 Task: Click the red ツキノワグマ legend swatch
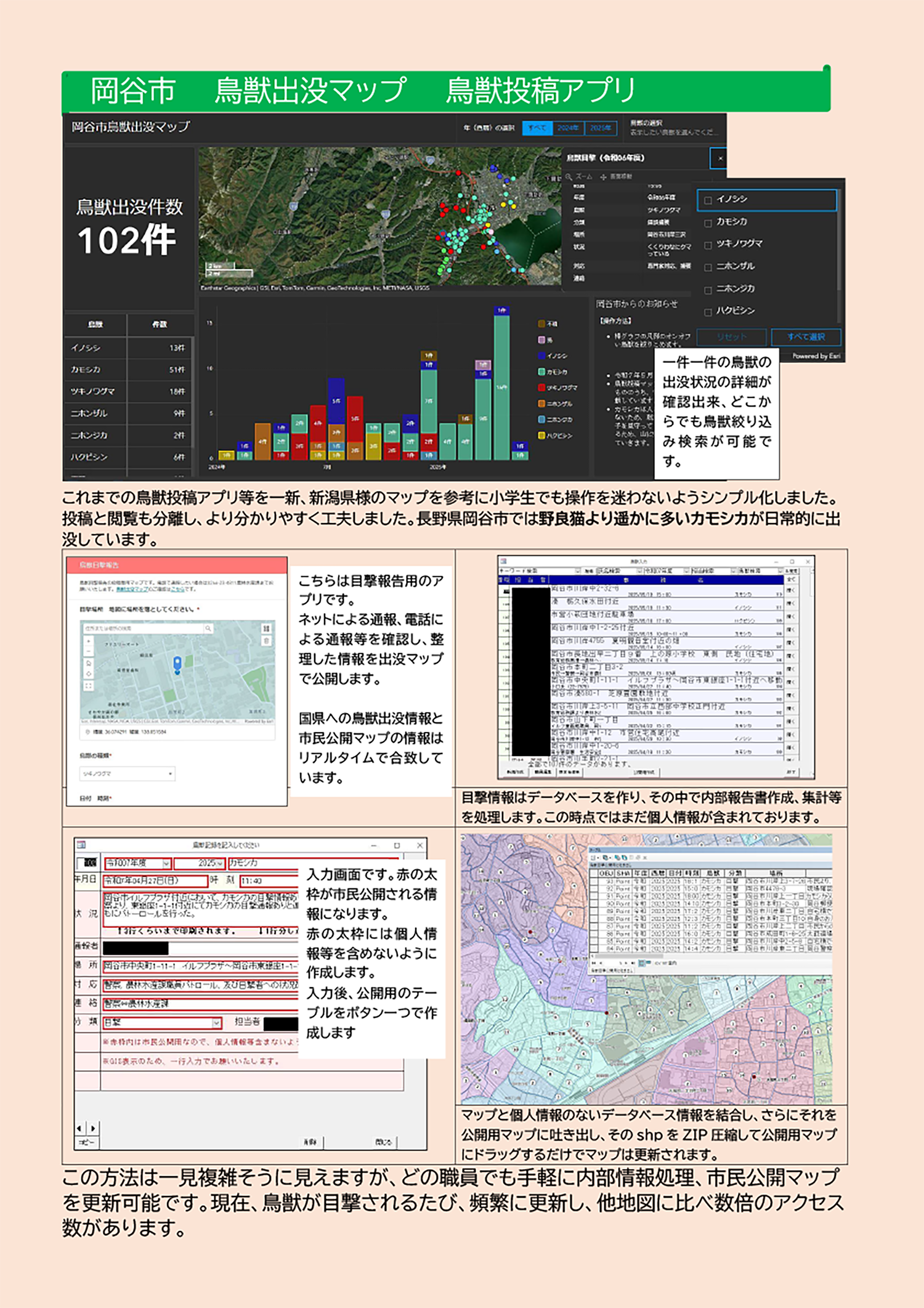tap(541, 388)
